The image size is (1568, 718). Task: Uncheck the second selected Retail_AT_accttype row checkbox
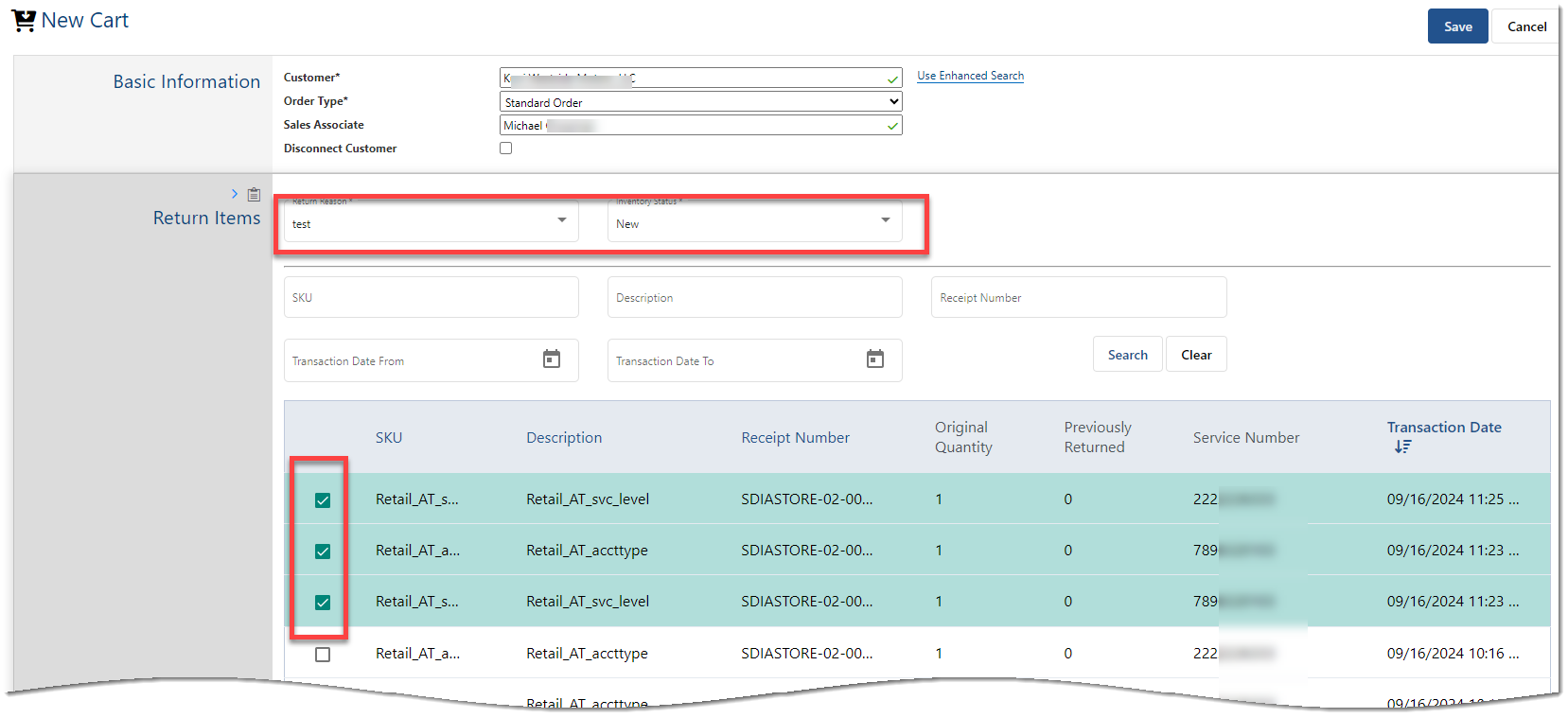(323, 552)
